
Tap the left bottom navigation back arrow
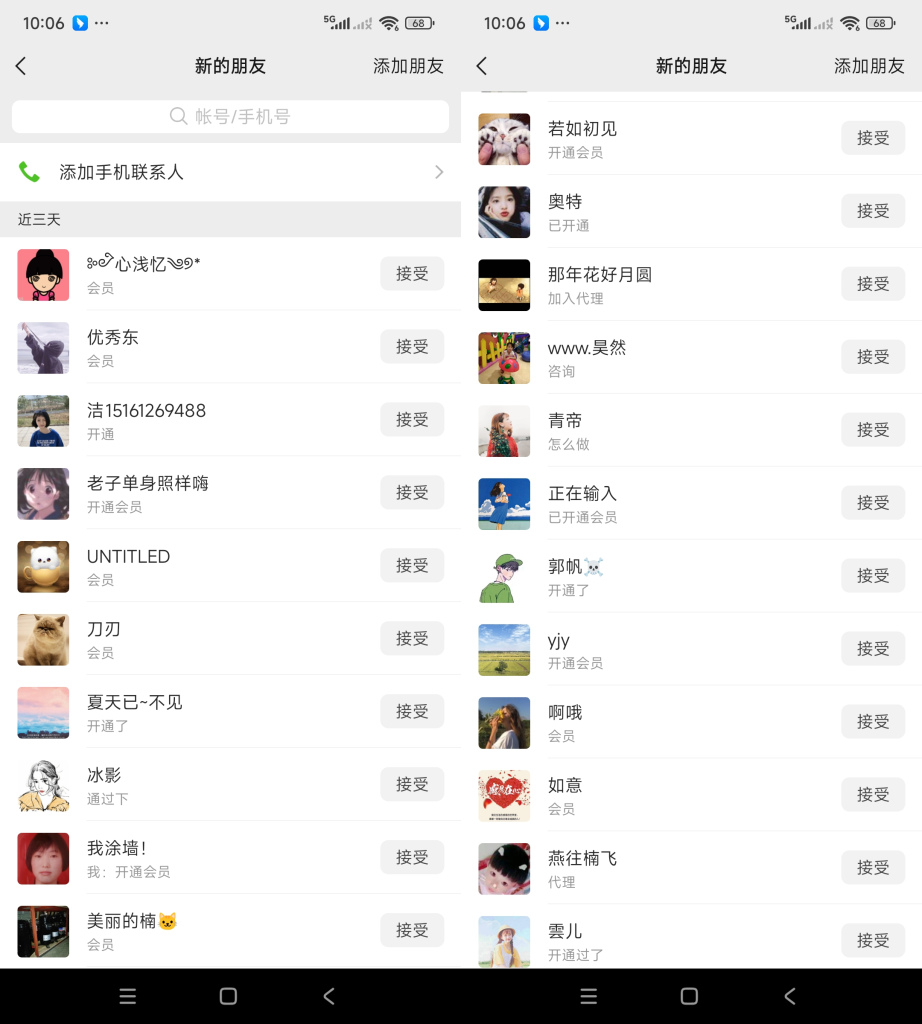(x=329, y=996)
